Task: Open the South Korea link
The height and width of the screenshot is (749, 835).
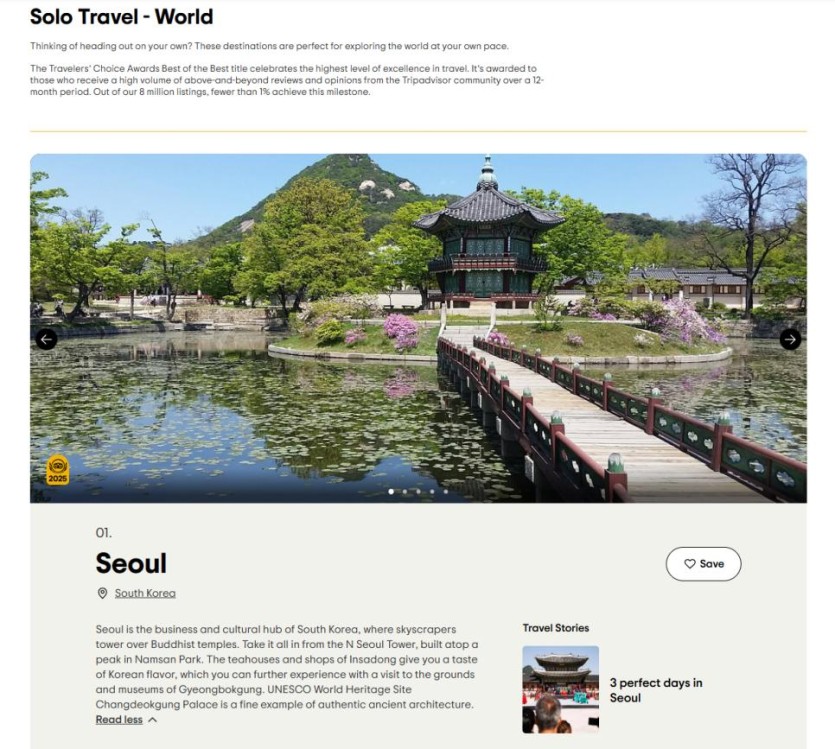Action: (145, 593)
